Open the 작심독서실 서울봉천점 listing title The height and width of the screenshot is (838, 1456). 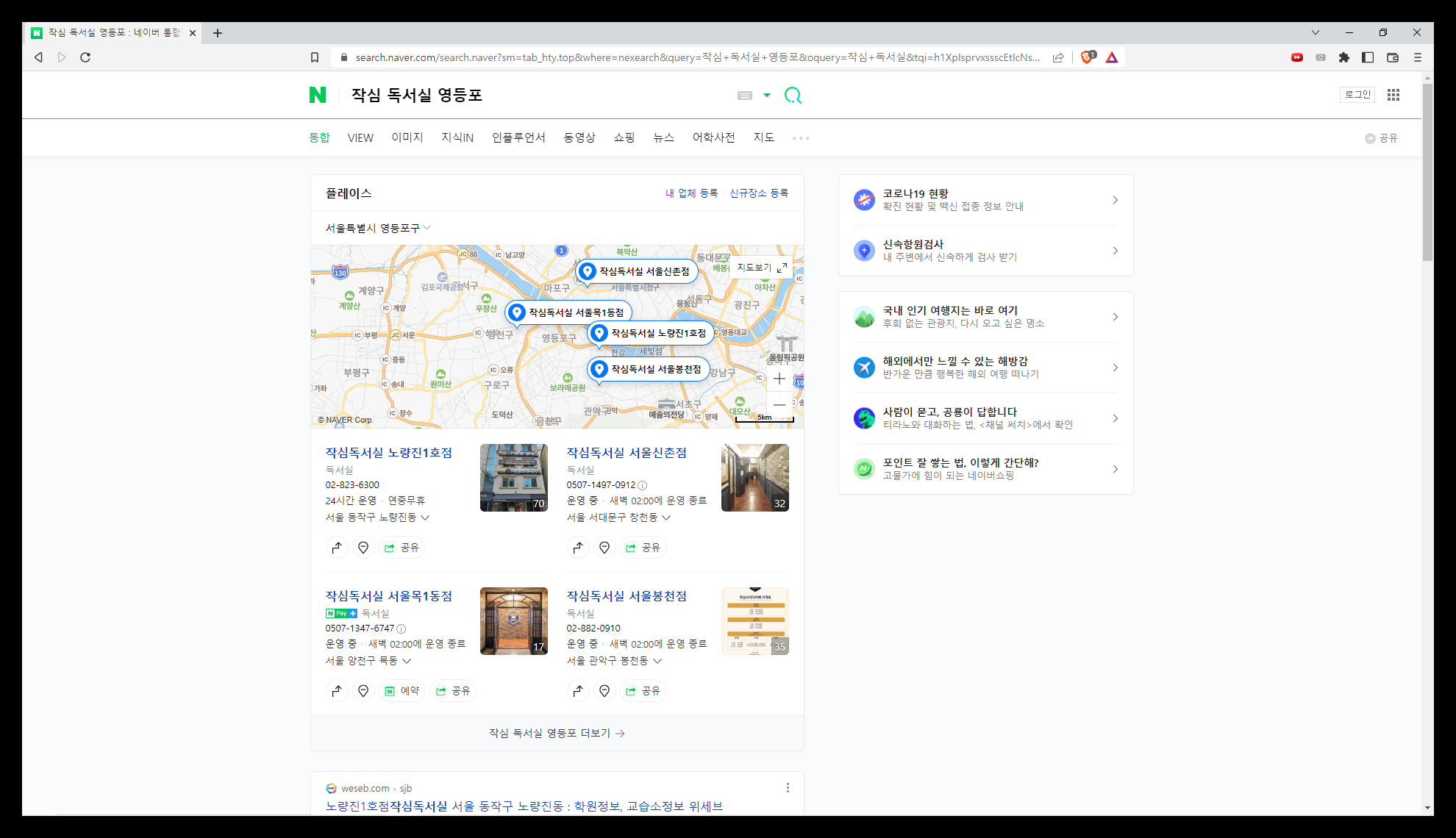(627, 596)
